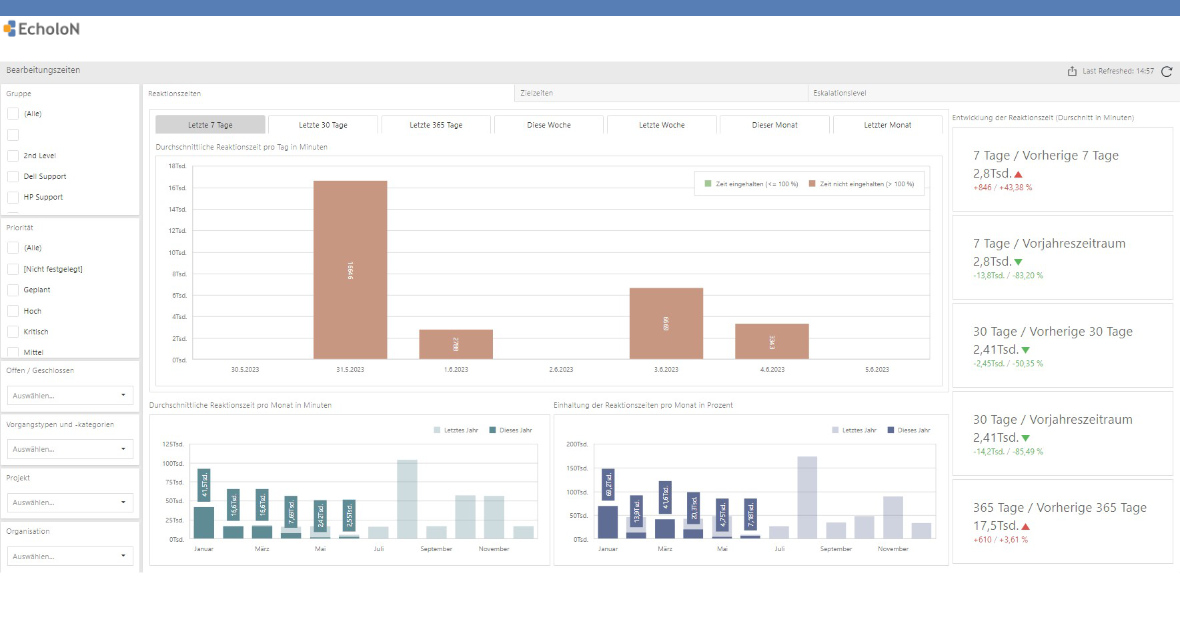Click green down arrow in 30 Tage / Vorherige 30 Tage card
1180x634 pixels.
coord(1026,350)
